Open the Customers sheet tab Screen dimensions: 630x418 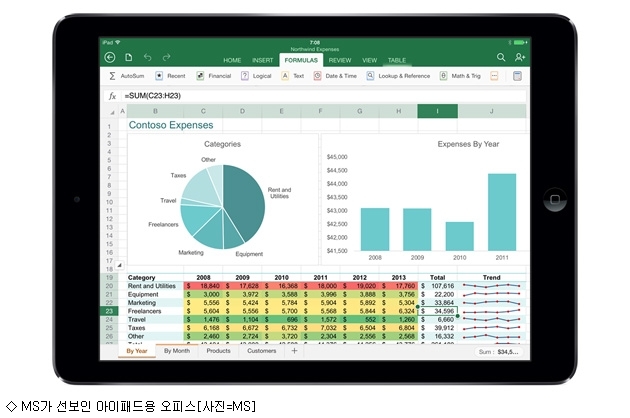[262, 351]
